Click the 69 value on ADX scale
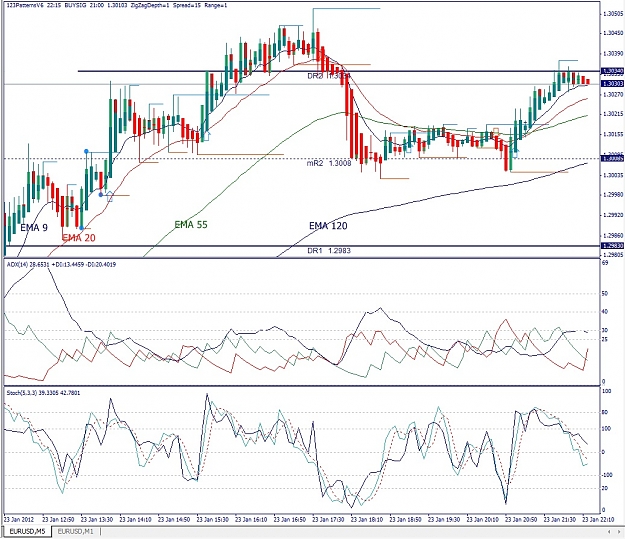625x539 pixels. [605, 263]
